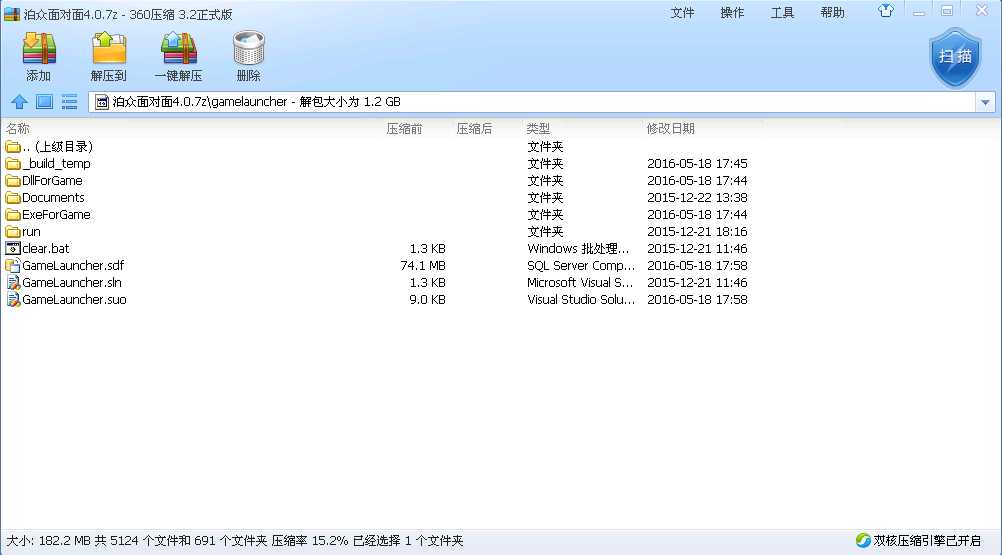Click the 'ExeForGame' folder name
Screen dimensions: 1002x555
(56, 215)
